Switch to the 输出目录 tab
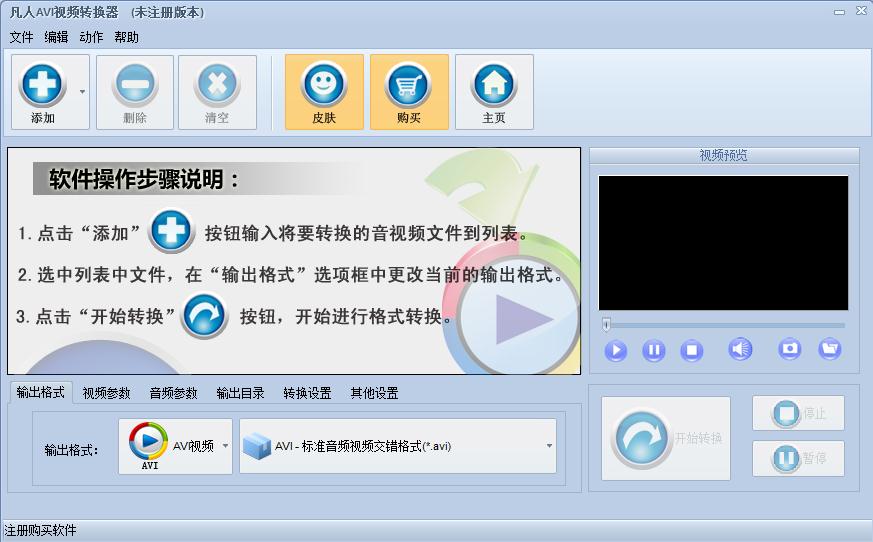 tap(240, 393)
